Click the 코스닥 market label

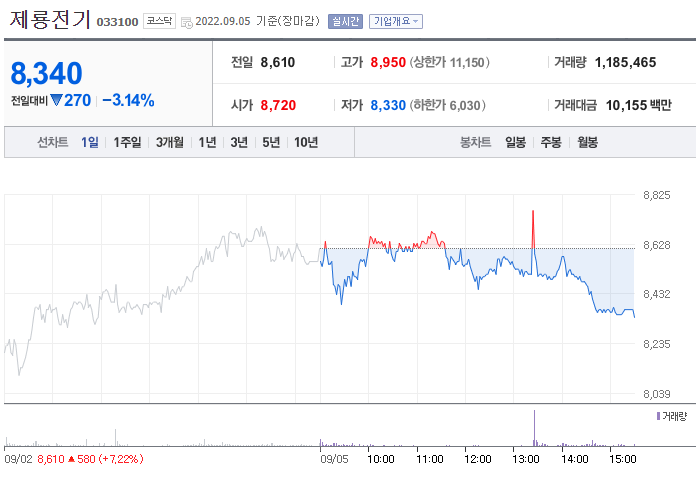tap(159, 21)
